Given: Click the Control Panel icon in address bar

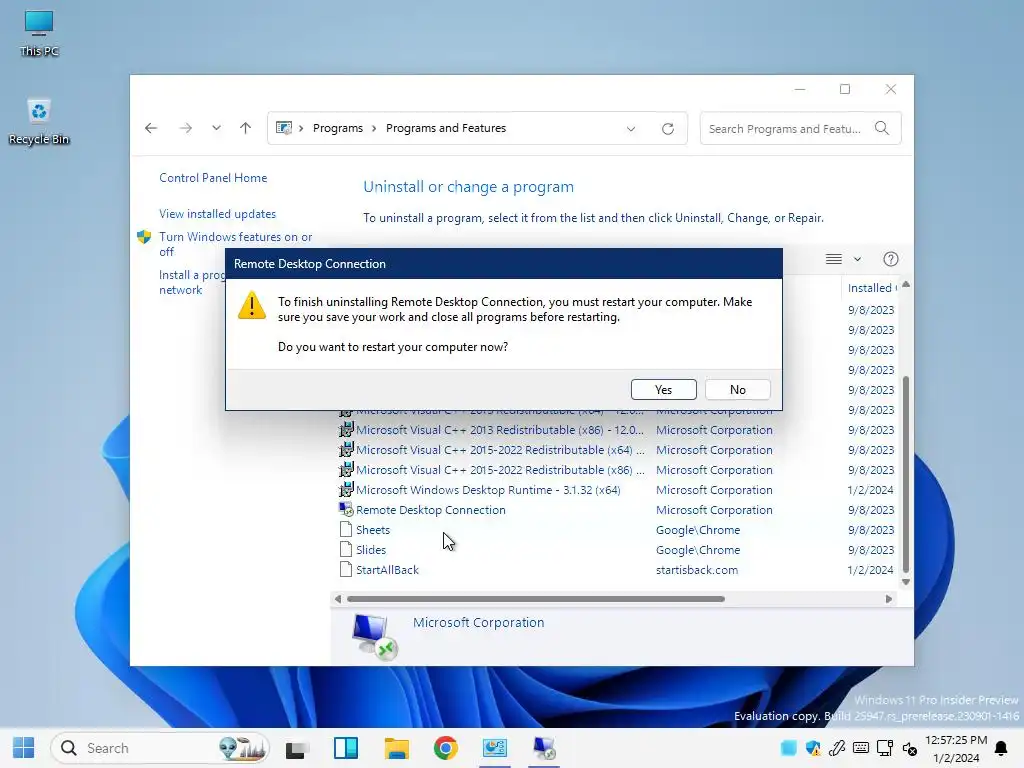Looking at the screenshot, I should point(283,128).
